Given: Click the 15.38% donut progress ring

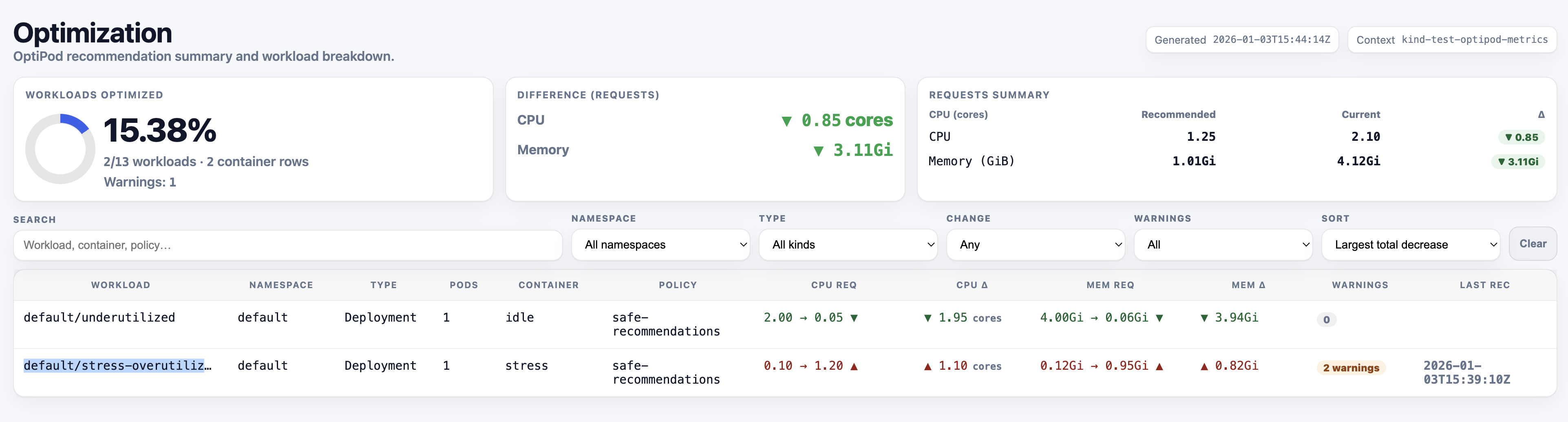Looking at the screenshot, I should (60, 148).
